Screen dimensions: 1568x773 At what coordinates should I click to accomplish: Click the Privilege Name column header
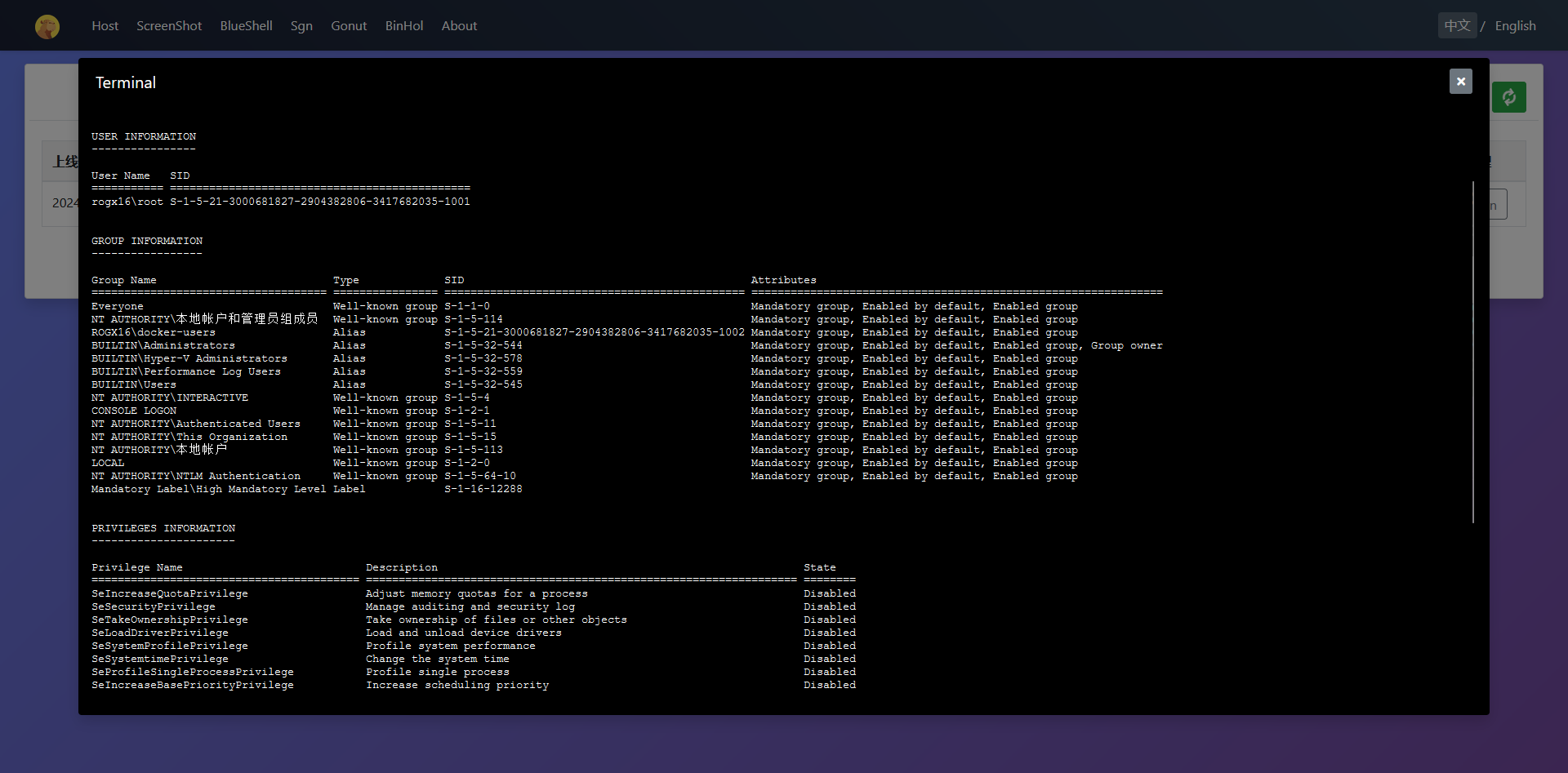tap(137, 567)
